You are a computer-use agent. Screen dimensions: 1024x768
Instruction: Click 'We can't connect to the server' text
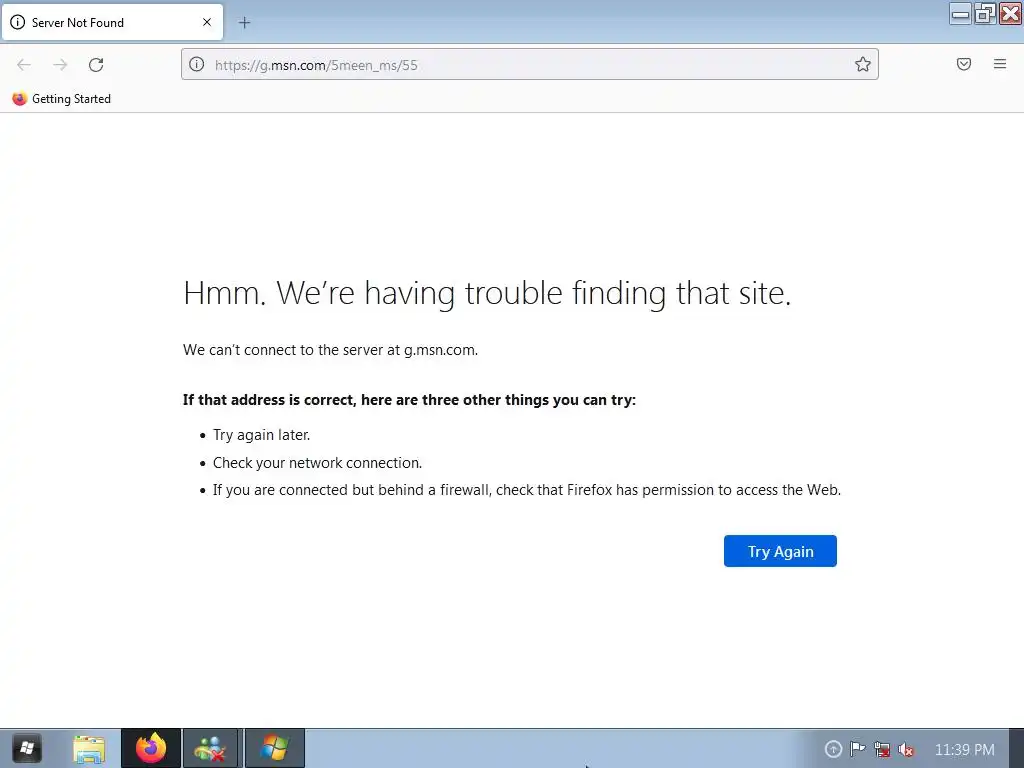point(330,350)
